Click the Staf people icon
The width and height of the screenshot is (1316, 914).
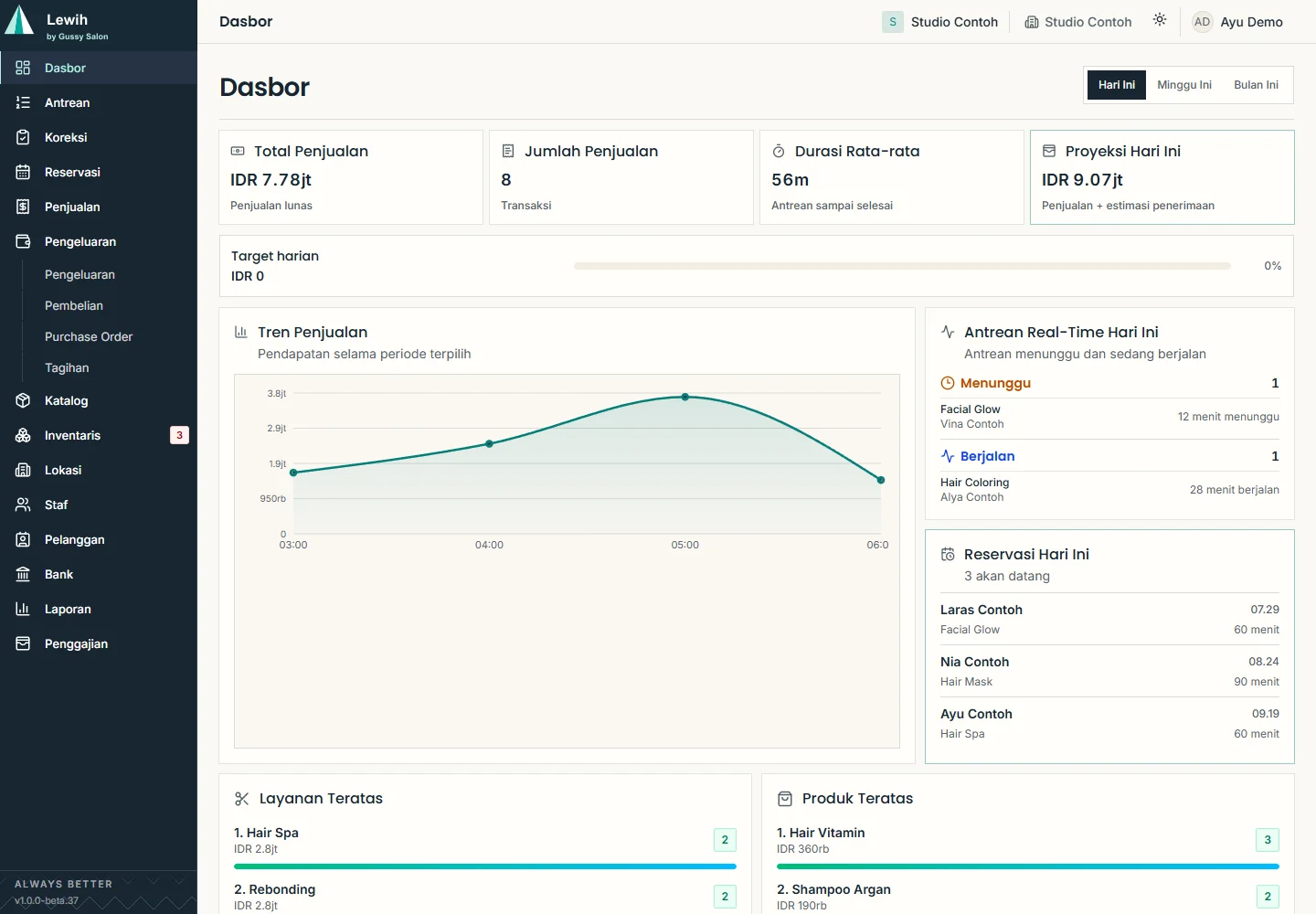(x=23, y=505)
